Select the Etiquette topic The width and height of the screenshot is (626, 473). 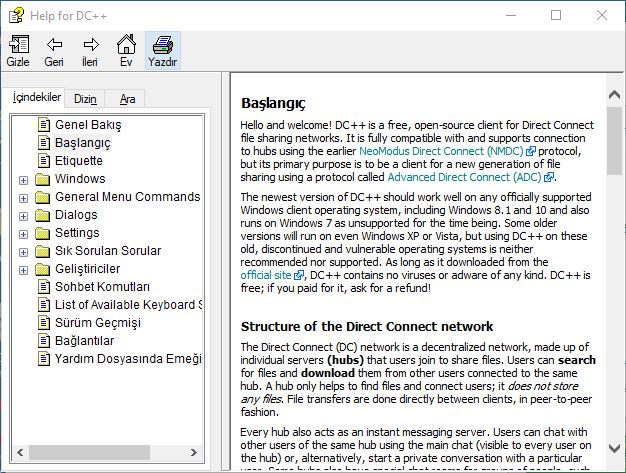click(x=79, y=160)
